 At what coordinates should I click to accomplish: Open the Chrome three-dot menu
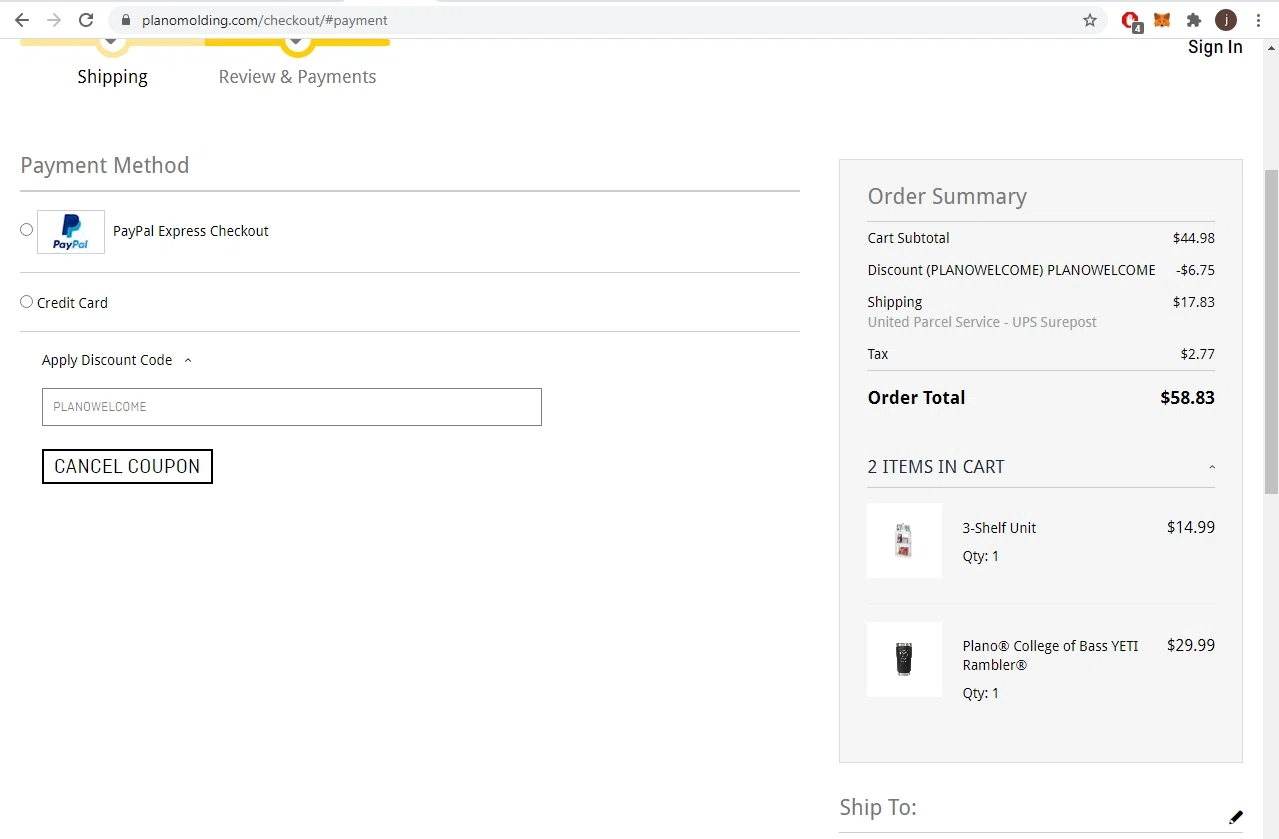click(x=1258, y=20)
